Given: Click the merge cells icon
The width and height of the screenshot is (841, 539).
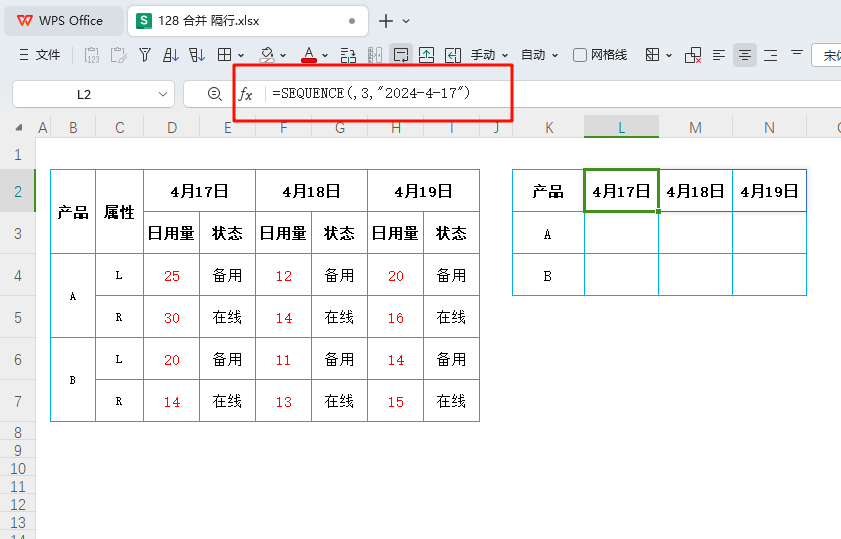Looking at the screenshot, I should [652, 55].
